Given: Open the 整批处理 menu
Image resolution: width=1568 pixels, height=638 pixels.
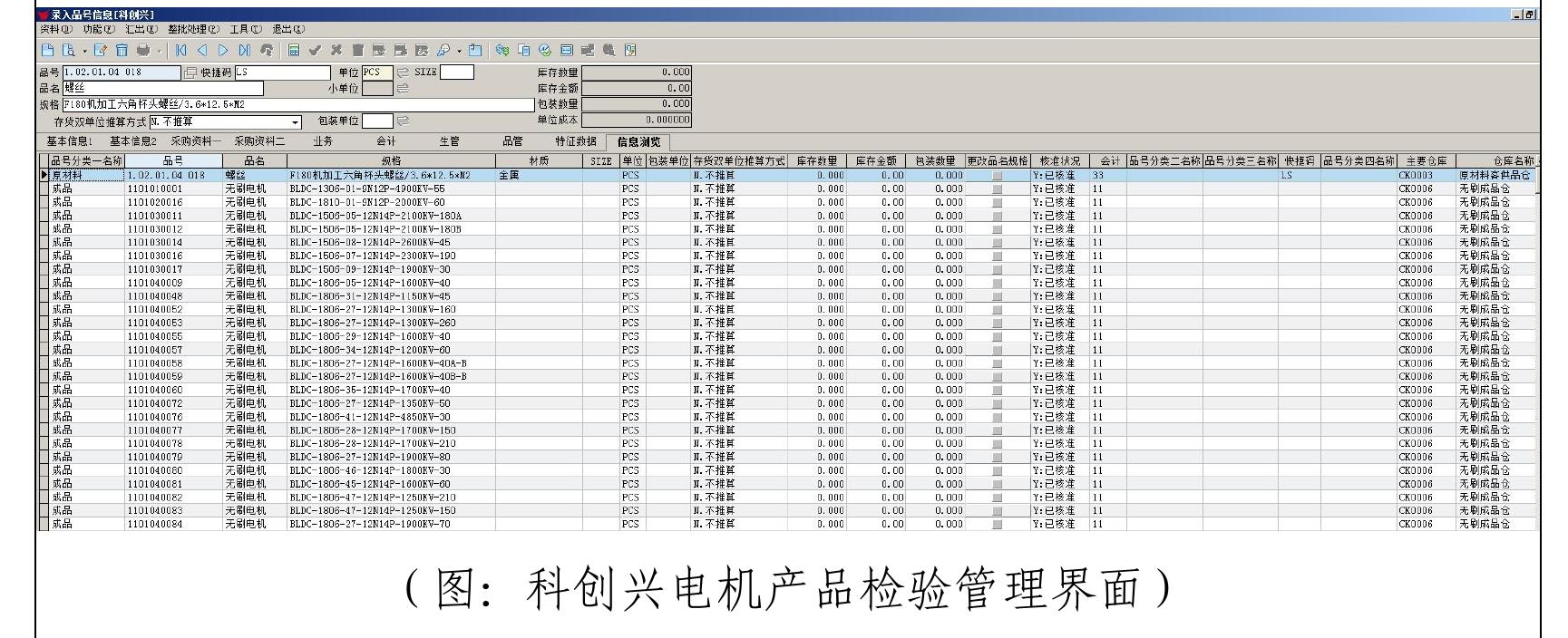Looking at the screenshot, I should click(193, 29).
